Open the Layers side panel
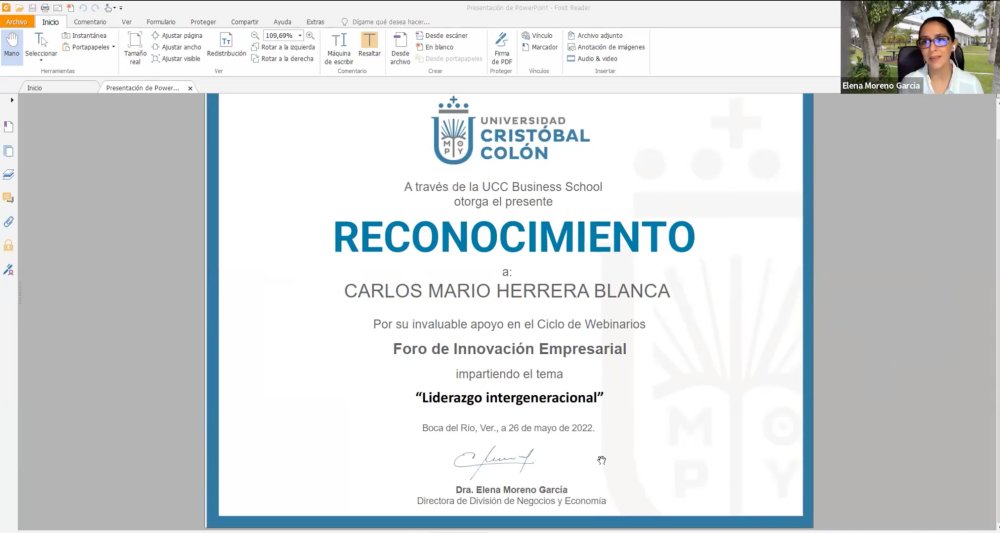 coord(8,174)
